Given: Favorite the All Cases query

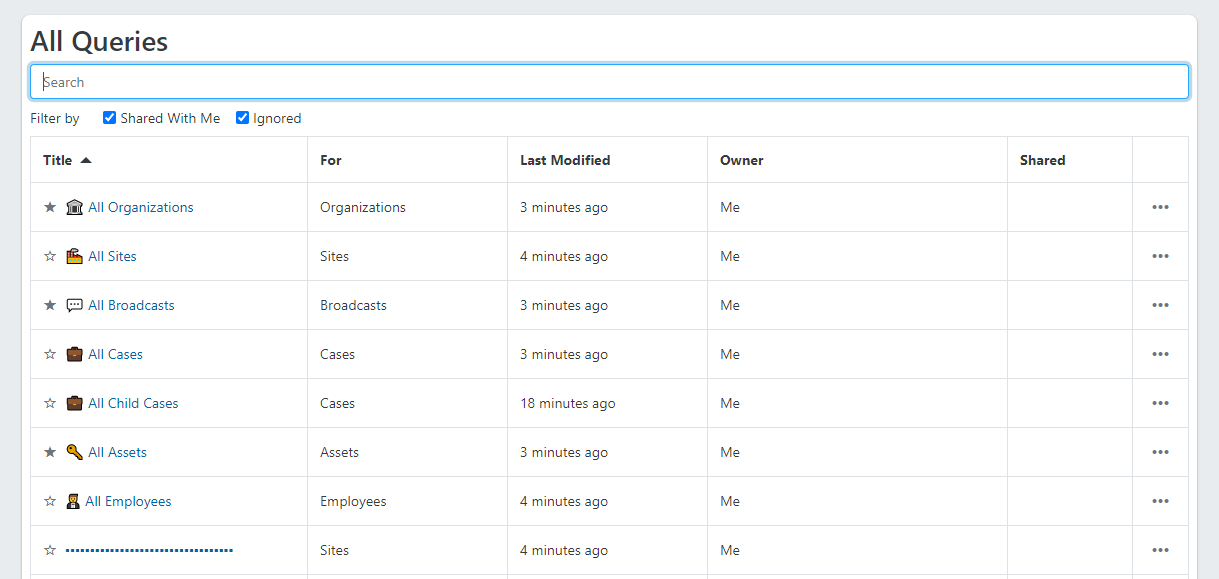Looking at the screenshot, I should 50,354.
